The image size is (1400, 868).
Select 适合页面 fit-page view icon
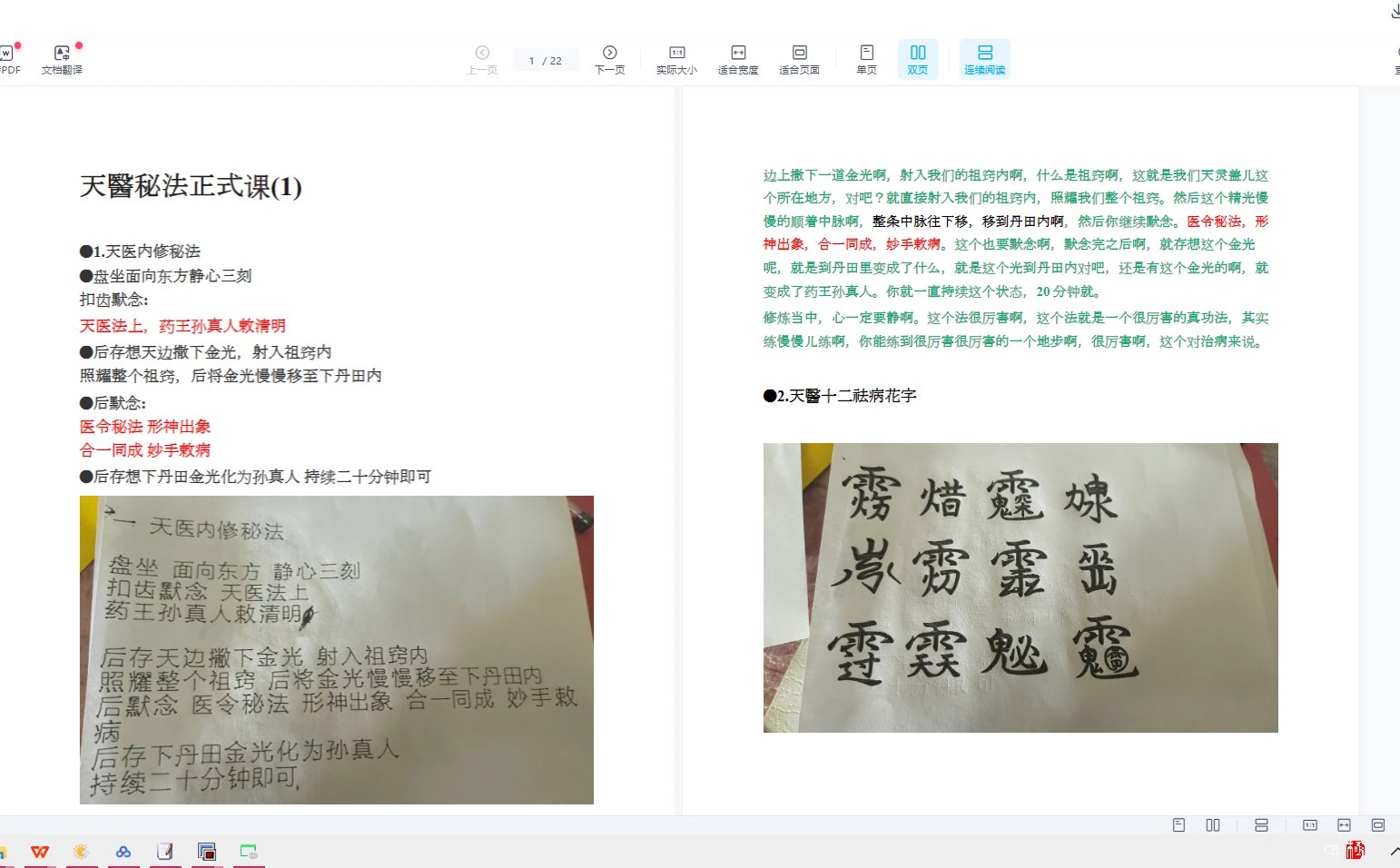pos(798,58)
